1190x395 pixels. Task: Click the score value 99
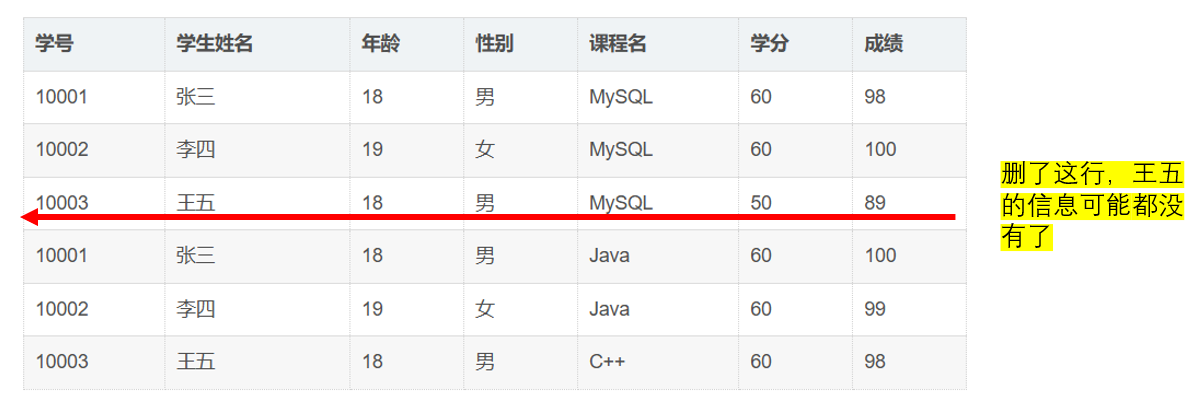pos(874,308)
